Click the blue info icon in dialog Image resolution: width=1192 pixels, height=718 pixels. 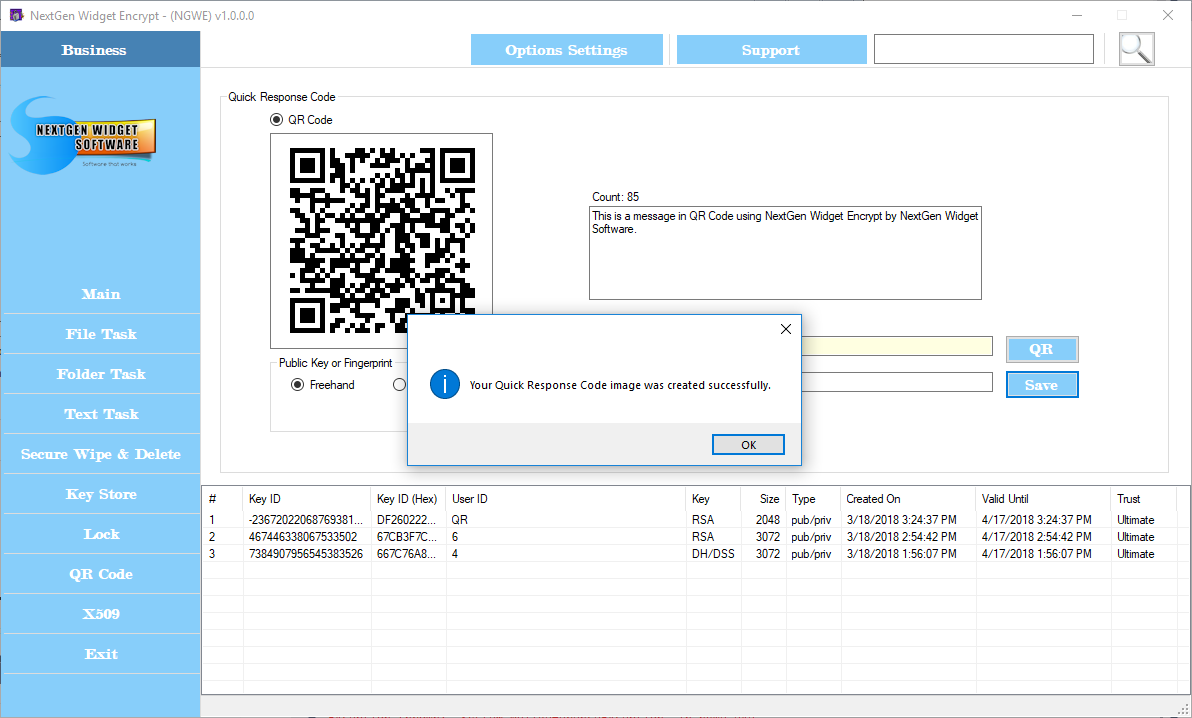(x=445, y=384)
